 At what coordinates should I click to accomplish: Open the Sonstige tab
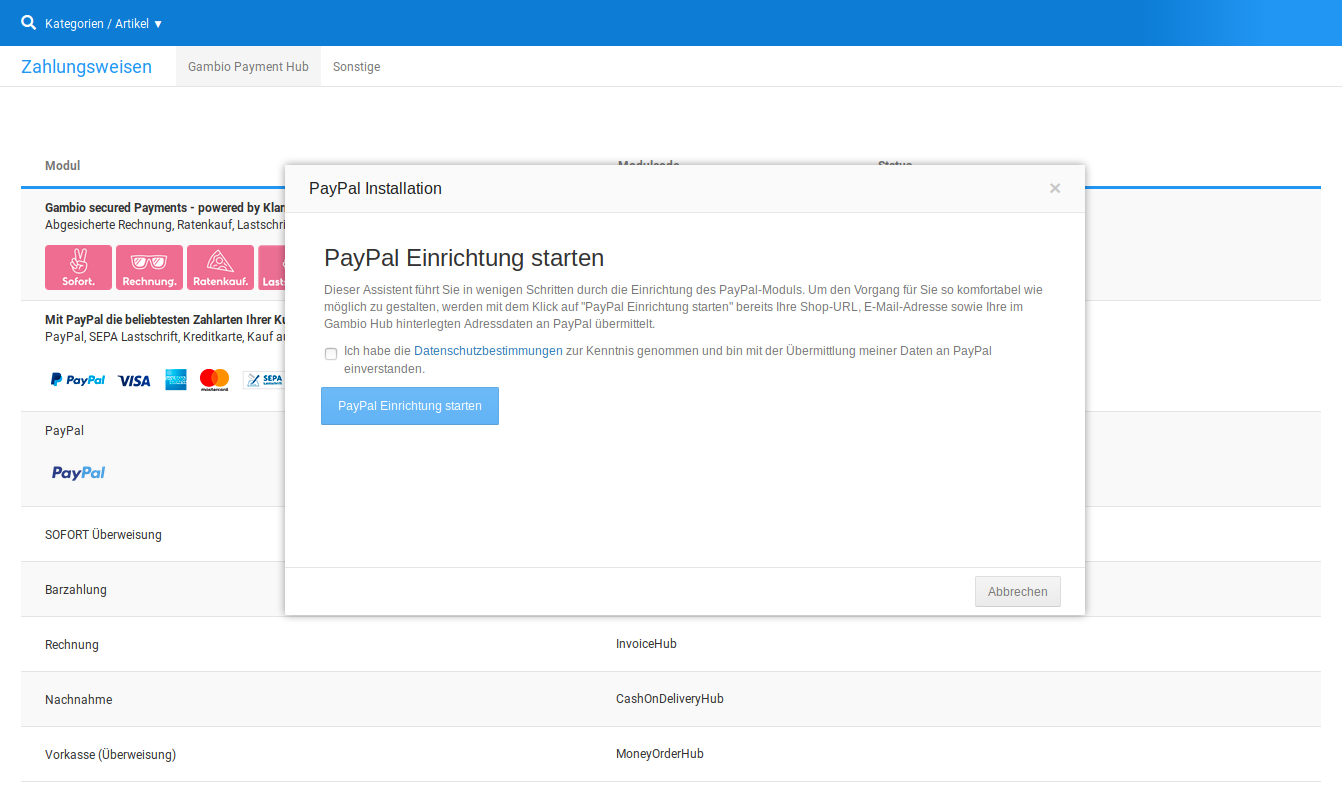(356, 67)
